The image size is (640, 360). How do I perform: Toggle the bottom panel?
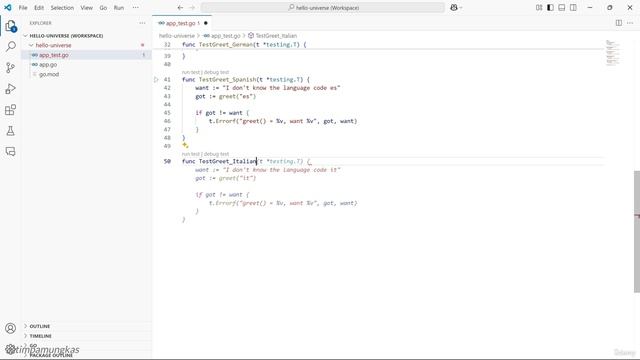562,7
